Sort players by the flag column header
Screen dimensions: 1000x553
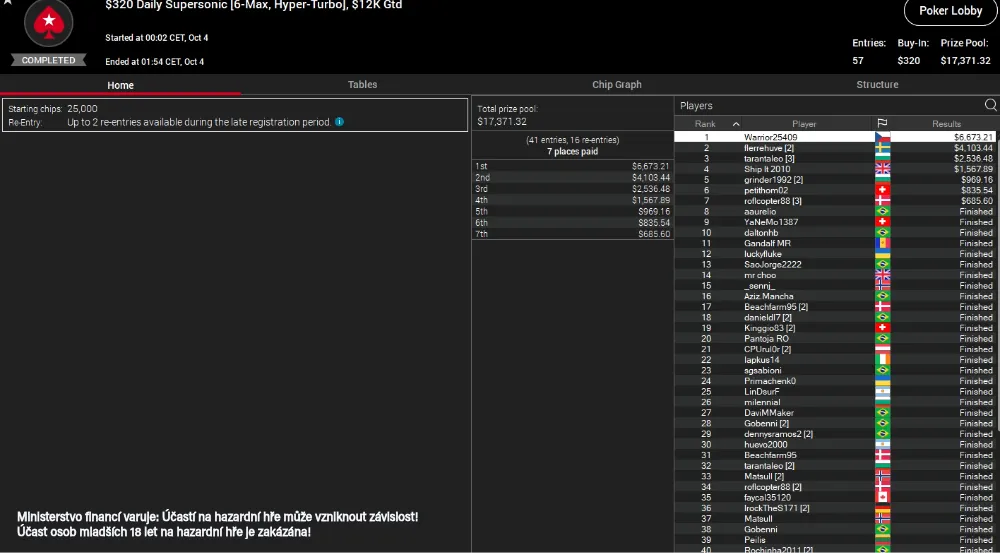882,124
